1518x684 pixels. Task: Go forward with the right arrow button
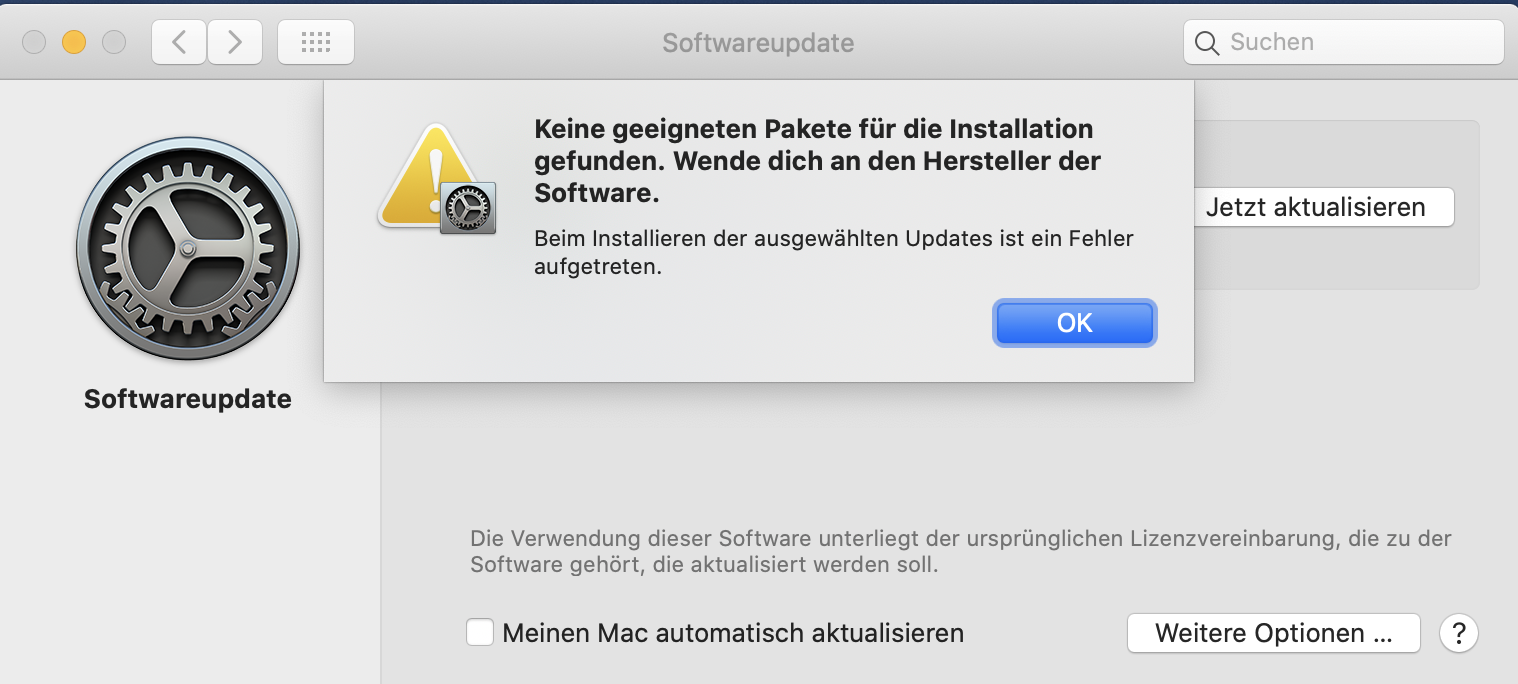[235, 42]
